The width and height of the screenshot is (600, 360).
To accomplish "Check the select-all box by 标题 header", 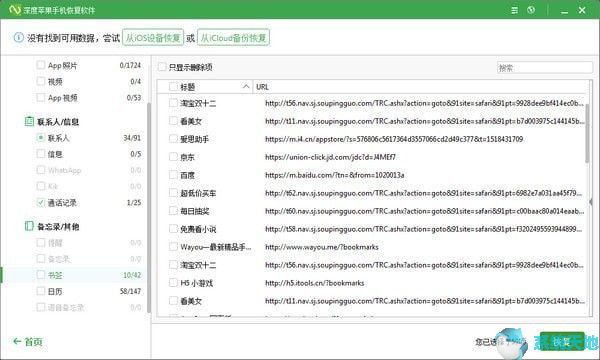I will coord(173,87).
